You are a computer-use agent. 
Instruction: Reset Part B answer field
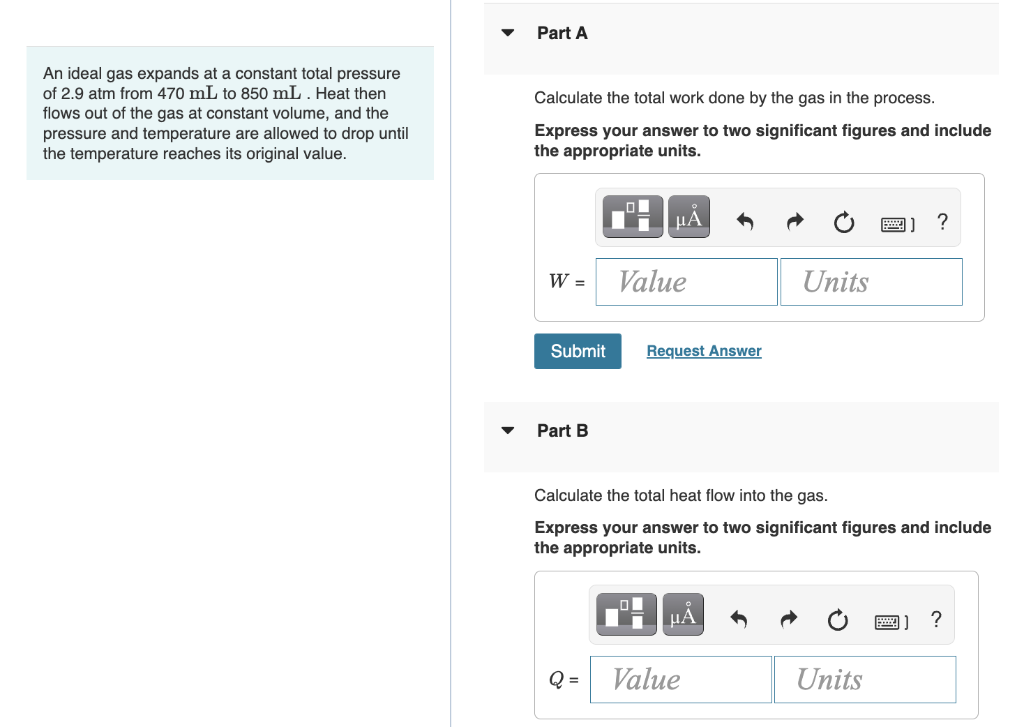click(x=838, y=619)
